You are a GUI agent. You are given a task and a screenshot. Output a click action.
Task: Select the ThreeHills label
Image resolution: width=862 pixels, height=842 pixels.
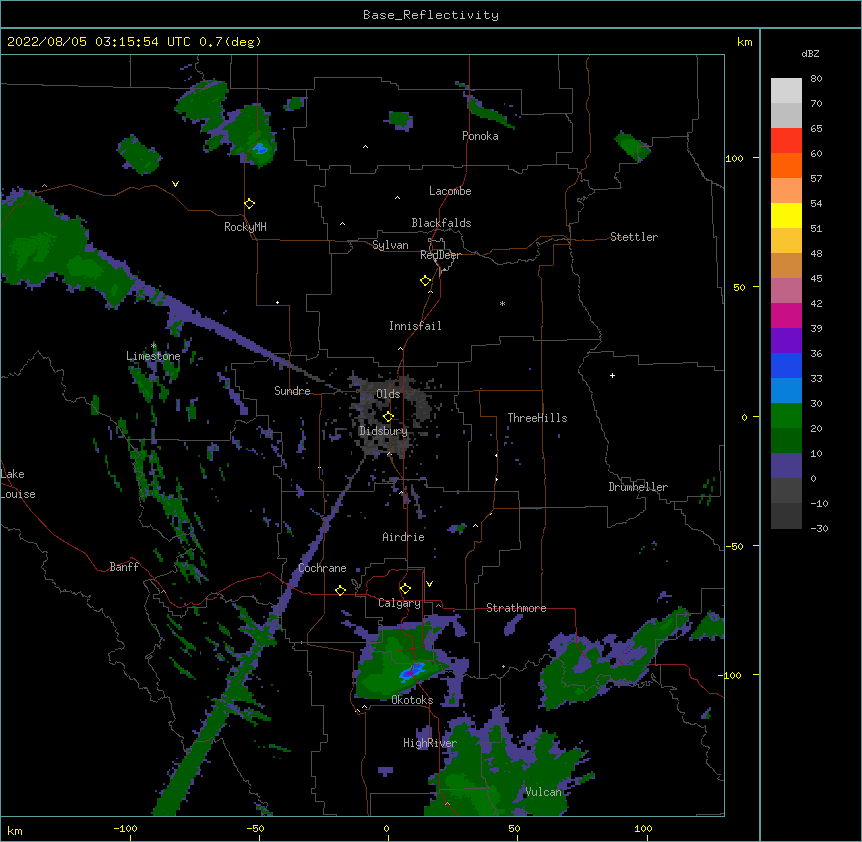(x=537, y=418)
